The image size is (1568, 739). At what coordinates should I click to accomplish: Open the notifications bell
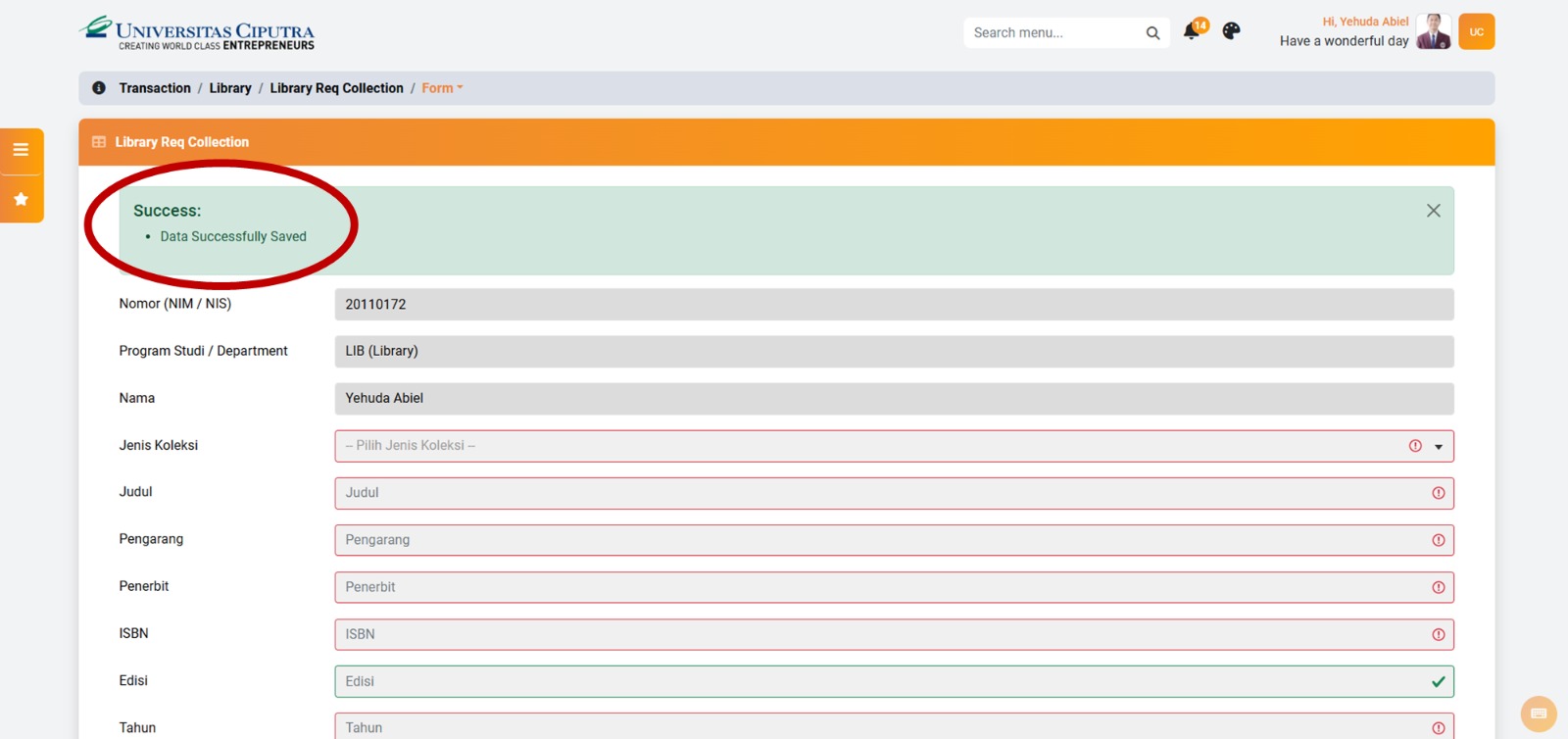[1192, 31]
